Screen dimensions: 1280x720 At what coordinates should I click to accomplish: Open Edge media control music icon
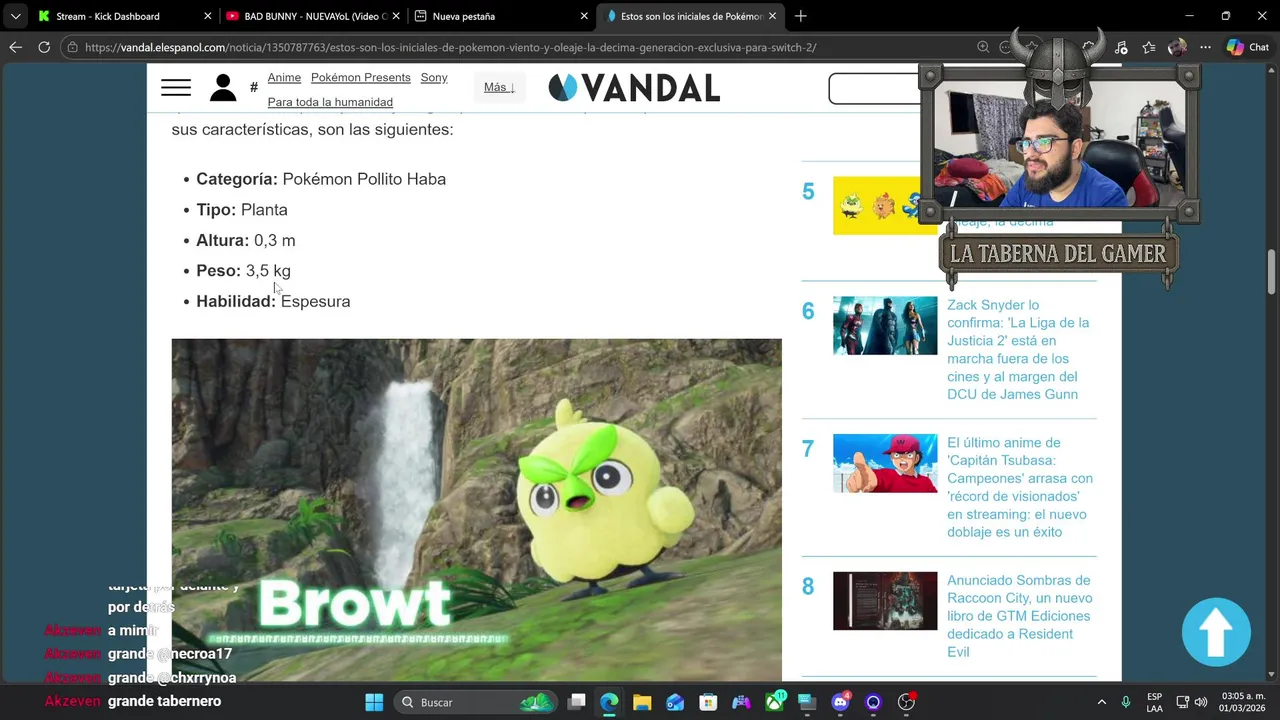coord(1121,47)
